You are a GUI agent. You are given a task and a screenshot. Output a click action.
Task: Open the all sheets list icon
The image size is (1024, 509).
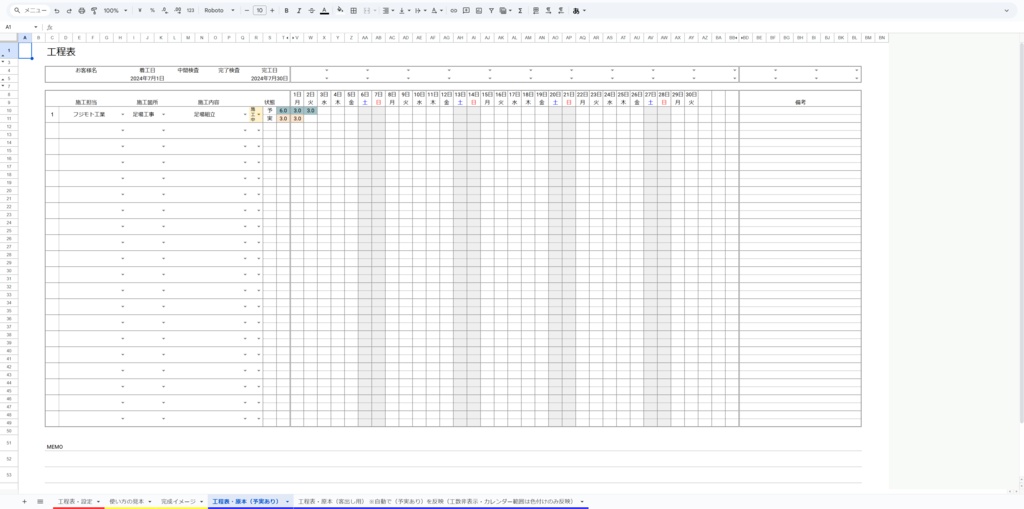tap(40, 501)
